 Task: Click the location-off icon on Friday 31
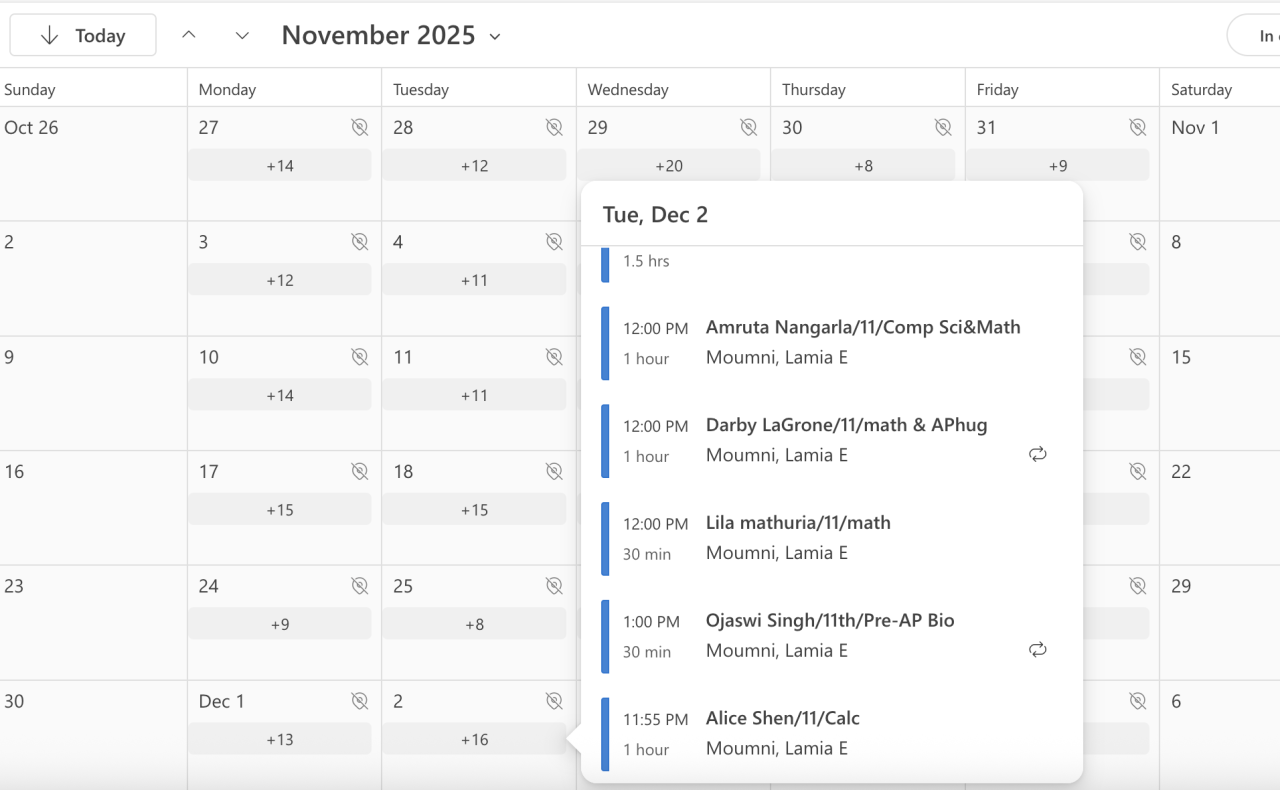[x=1137, y=127]
